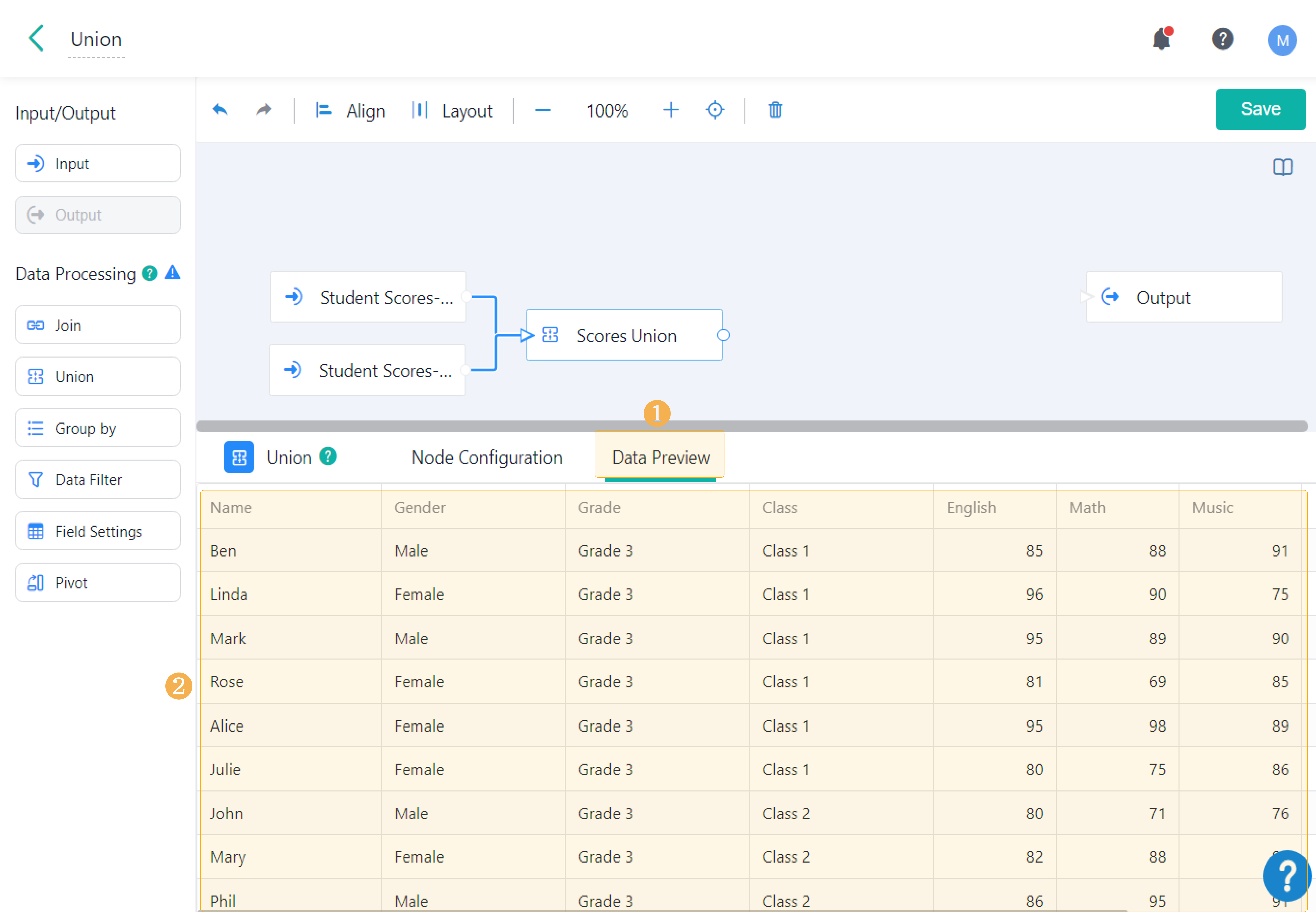Add an Input node from the sidebar

coord(98,163)
